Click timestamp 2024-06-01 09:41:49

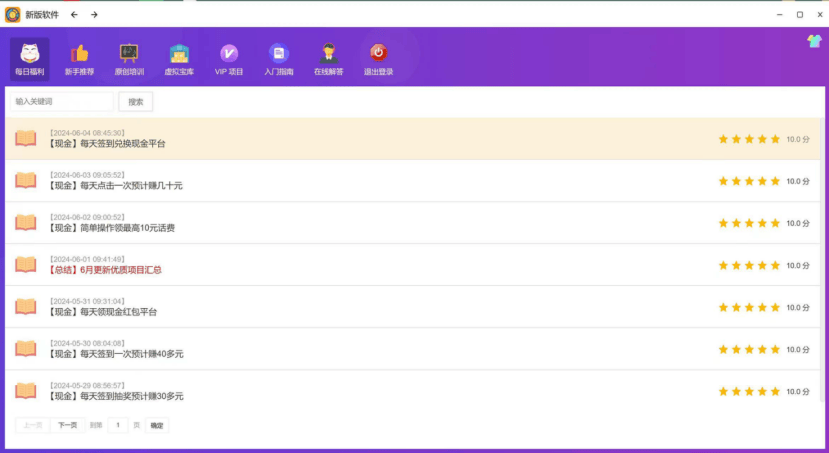point(87,259)
